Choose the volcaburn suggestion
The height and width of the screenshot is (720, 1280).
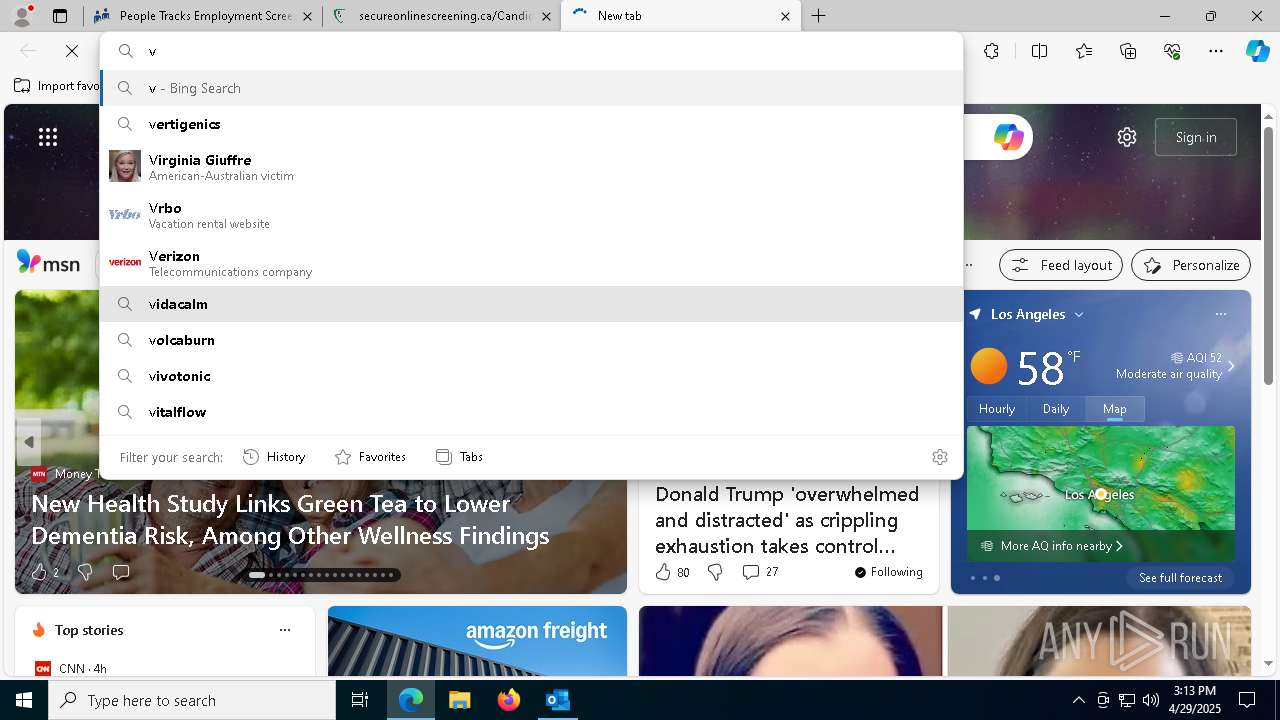tap(531, 340)
